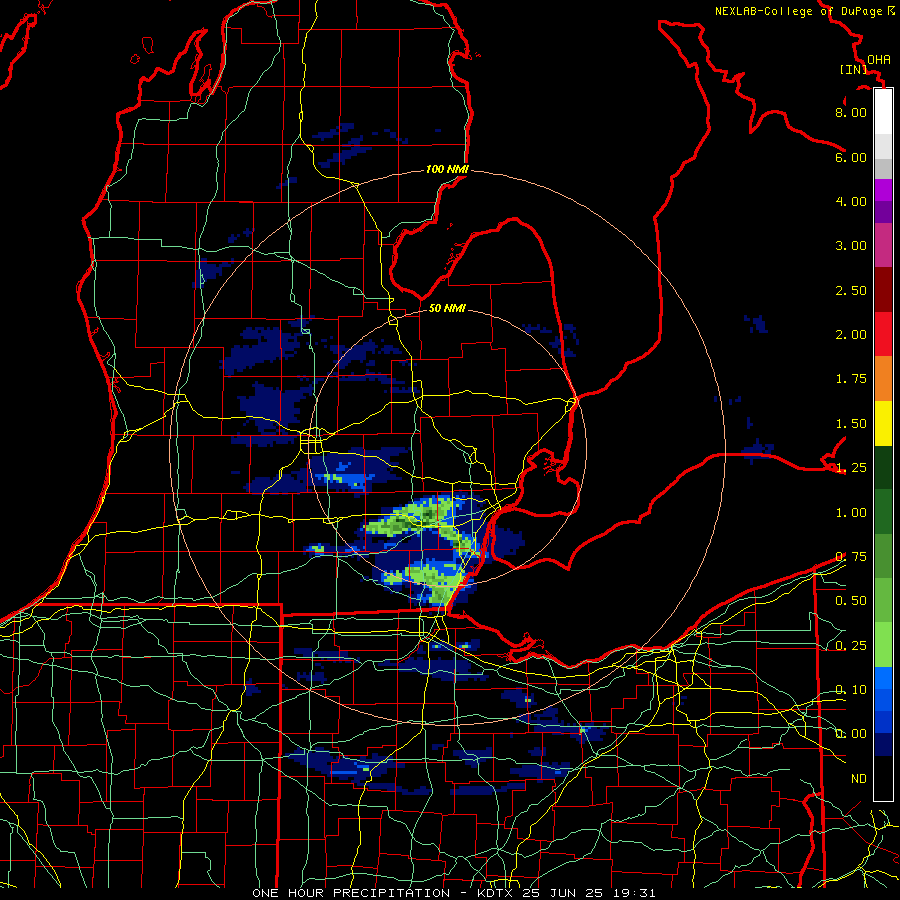
Task: Select the 8.00 legend value
Action: pos(851,112)
